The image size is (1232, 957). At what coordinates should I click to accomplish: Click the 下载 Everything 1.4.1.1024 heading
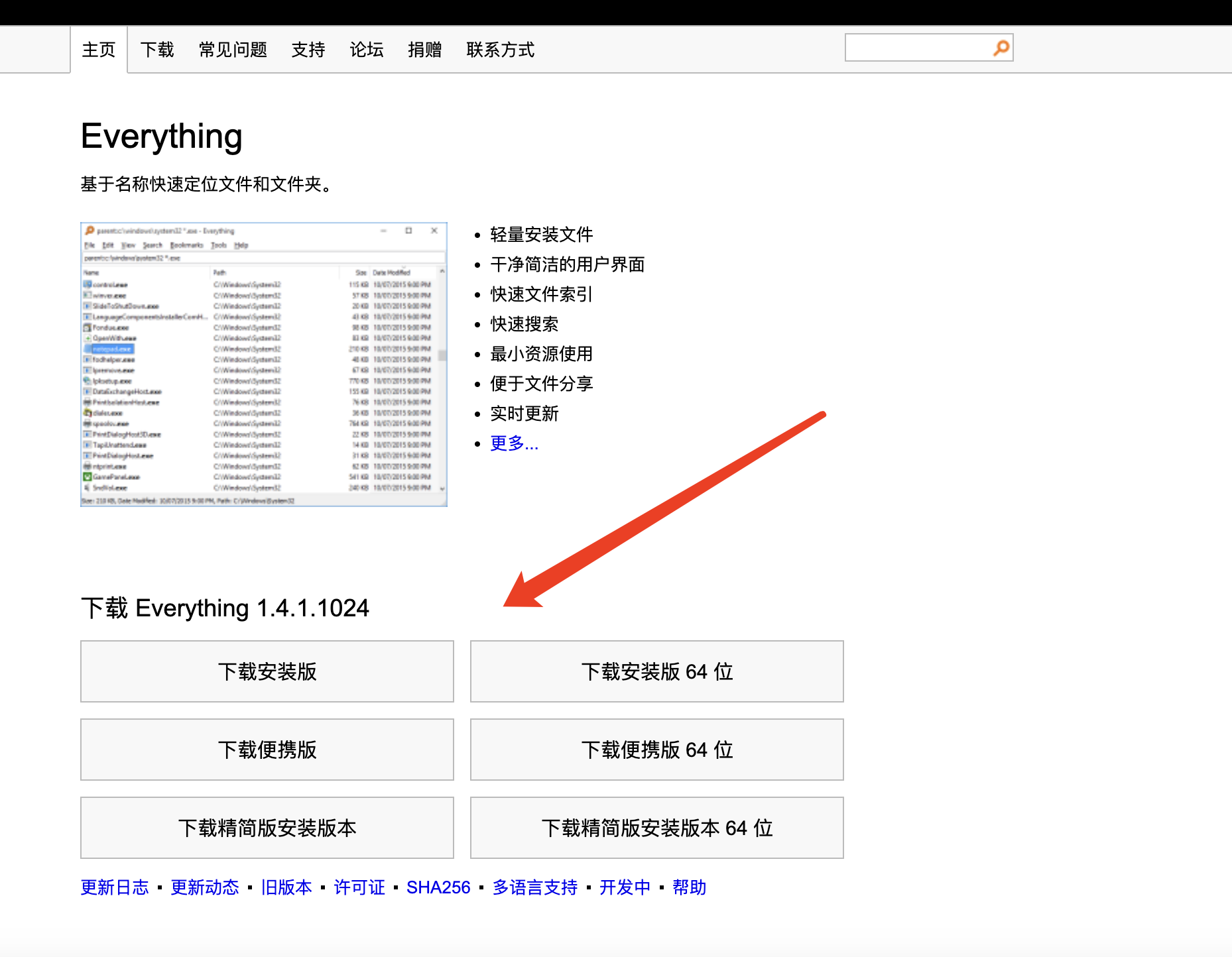[x=225, y=608]
